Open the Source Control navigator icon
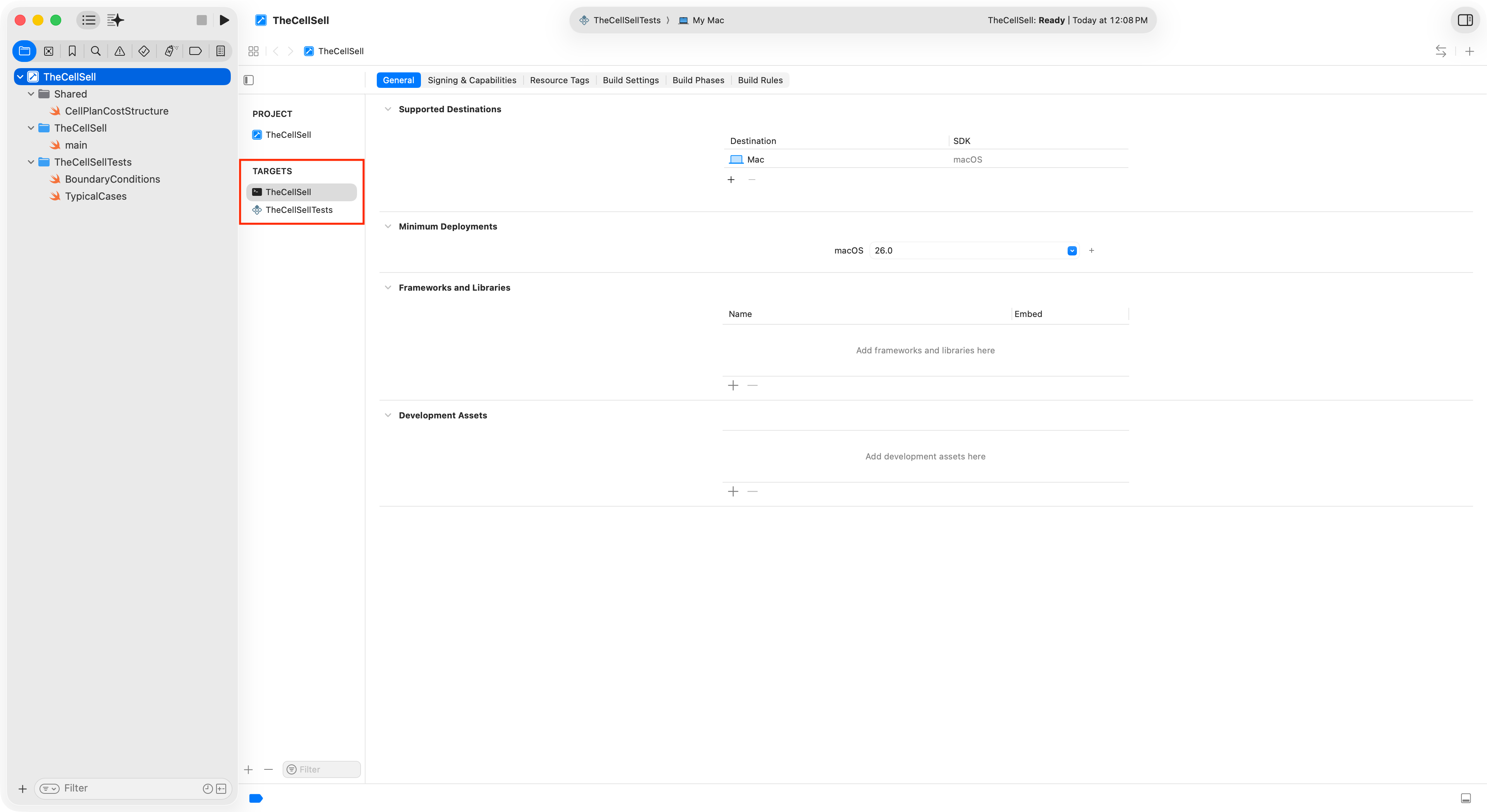 (48, 51)
